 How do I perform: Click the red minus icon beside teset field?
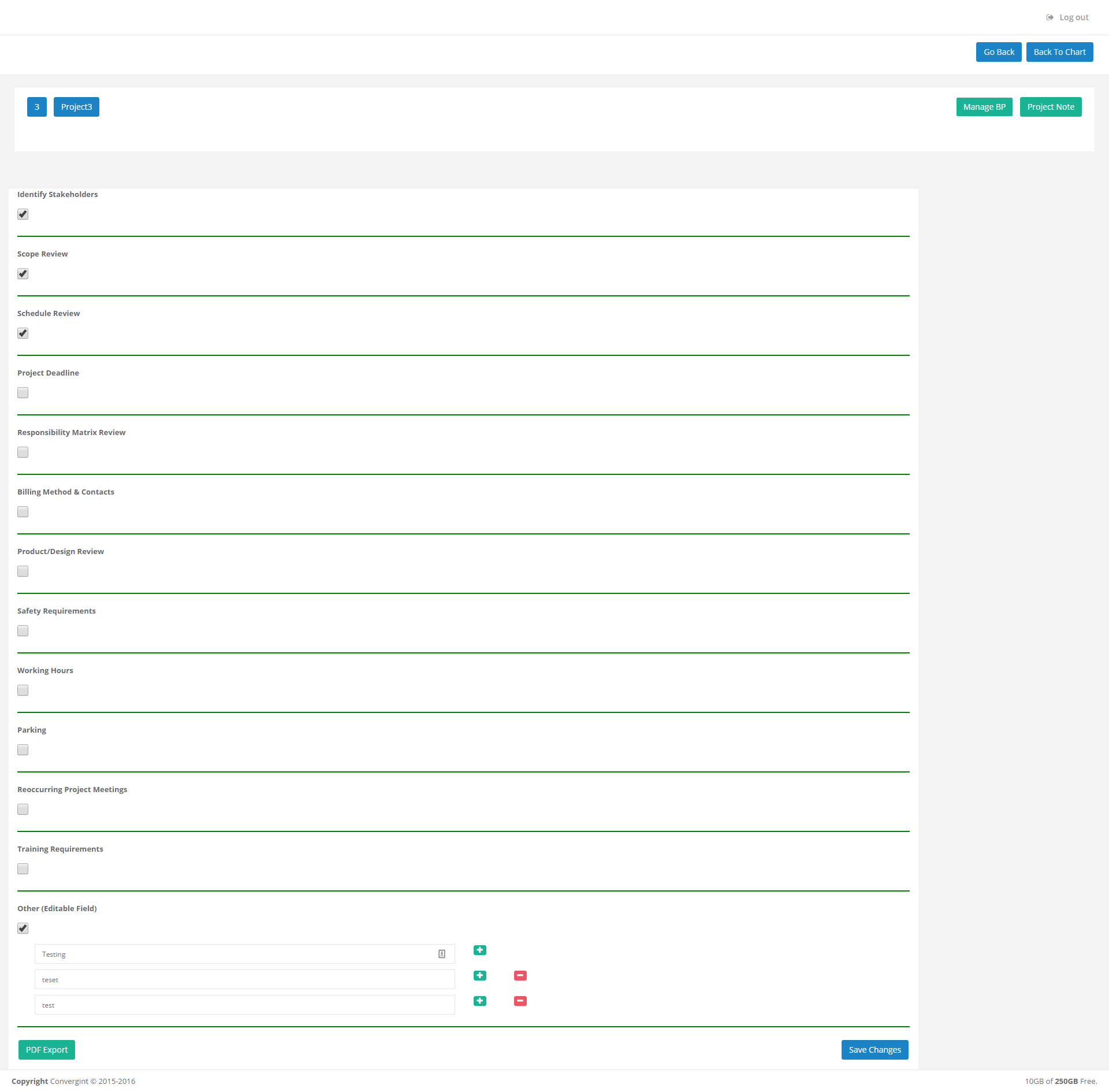click(520, 975)
